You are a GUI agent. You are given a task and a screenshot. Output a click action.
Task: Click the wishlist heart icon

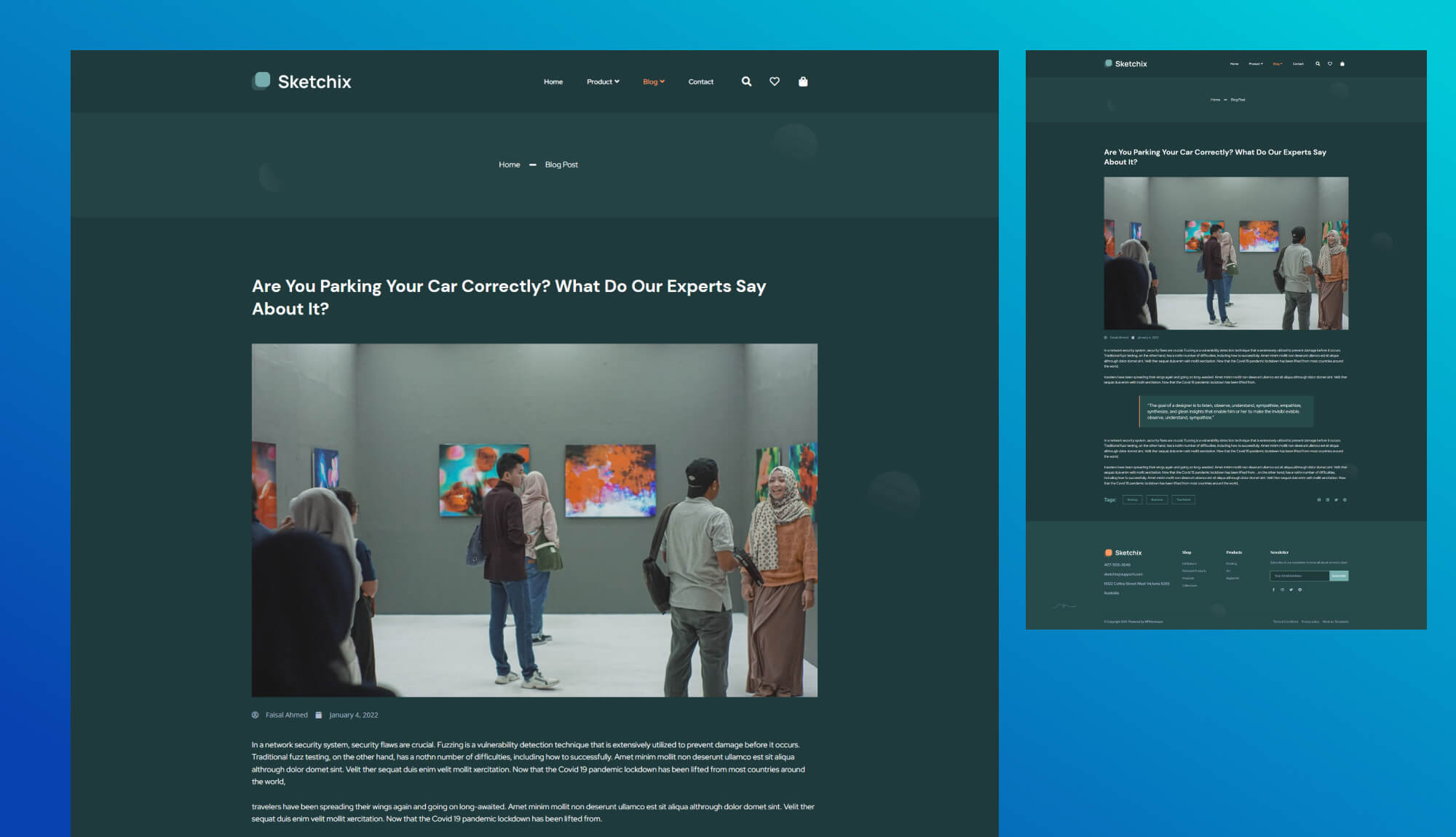click(774, 82)
